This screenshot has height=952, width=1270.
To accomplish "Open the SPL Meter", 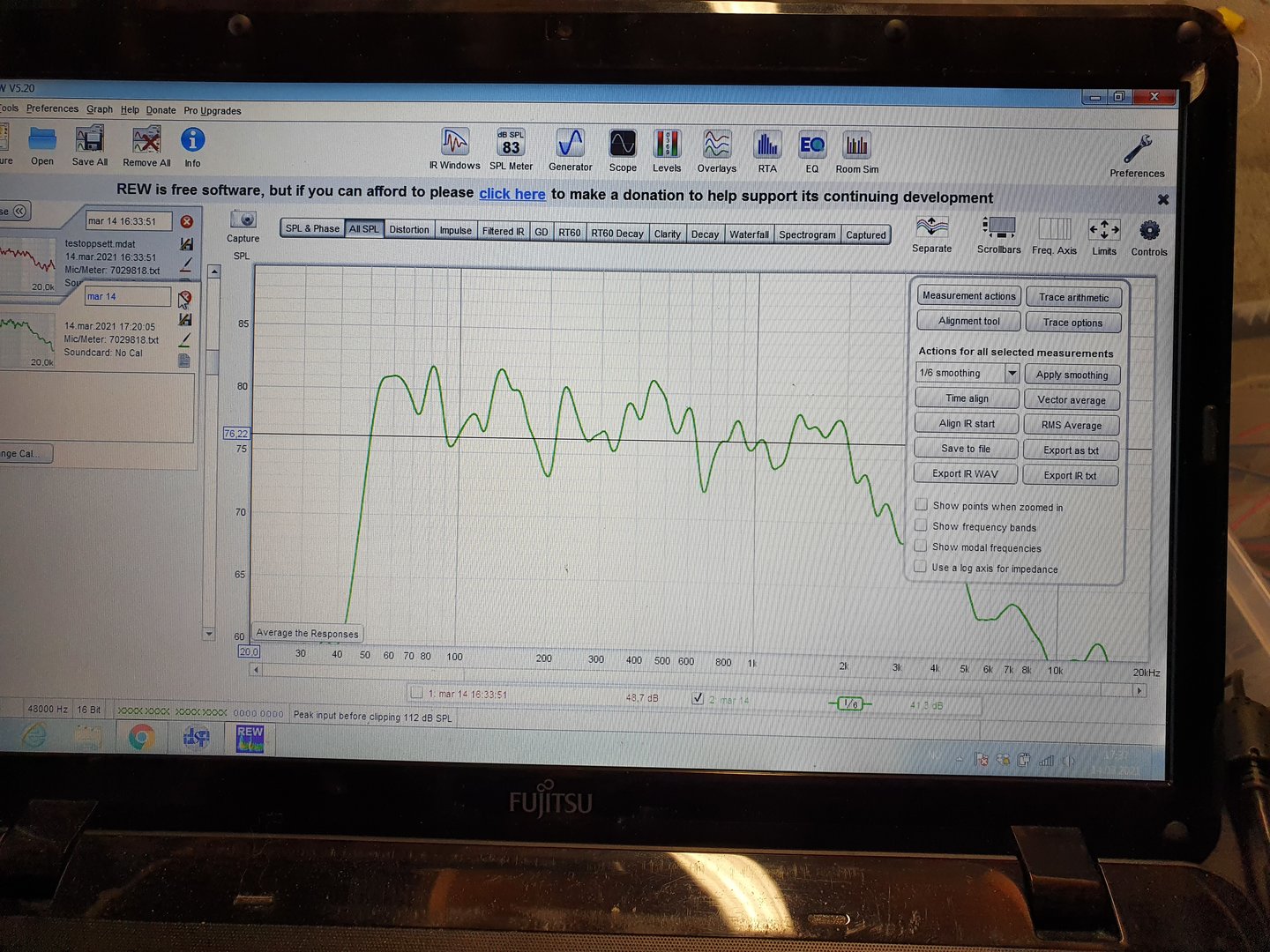I will pos(511,145).
